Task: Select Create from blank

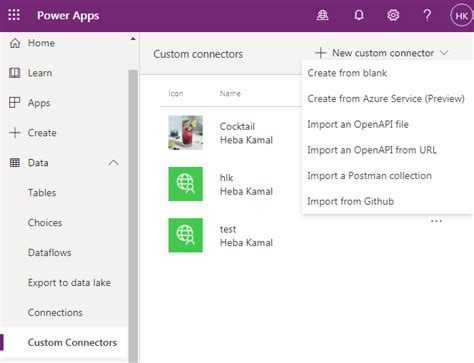Action: click(347, 73)
